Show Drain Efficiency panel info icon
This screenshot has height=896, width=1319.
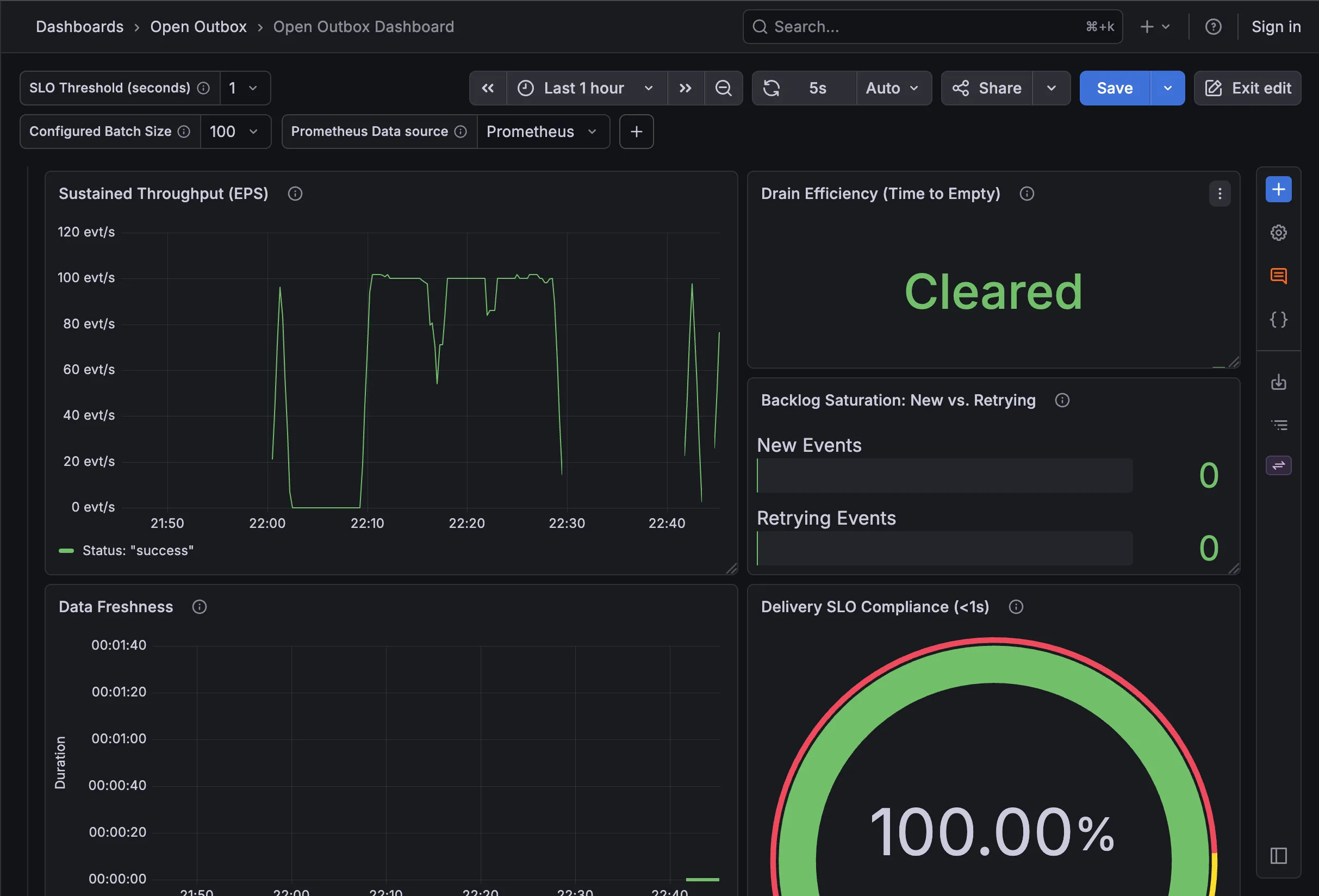[1026, 194]
